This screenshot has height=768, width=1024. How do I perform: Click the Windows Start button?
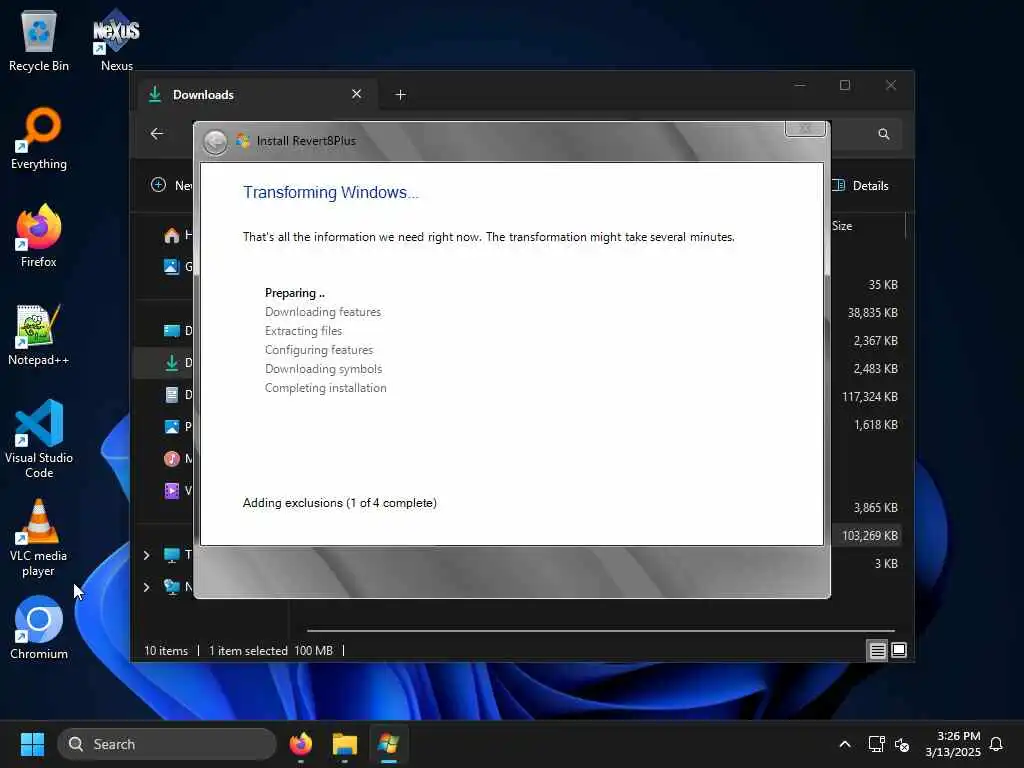click(x=32, y=744)
